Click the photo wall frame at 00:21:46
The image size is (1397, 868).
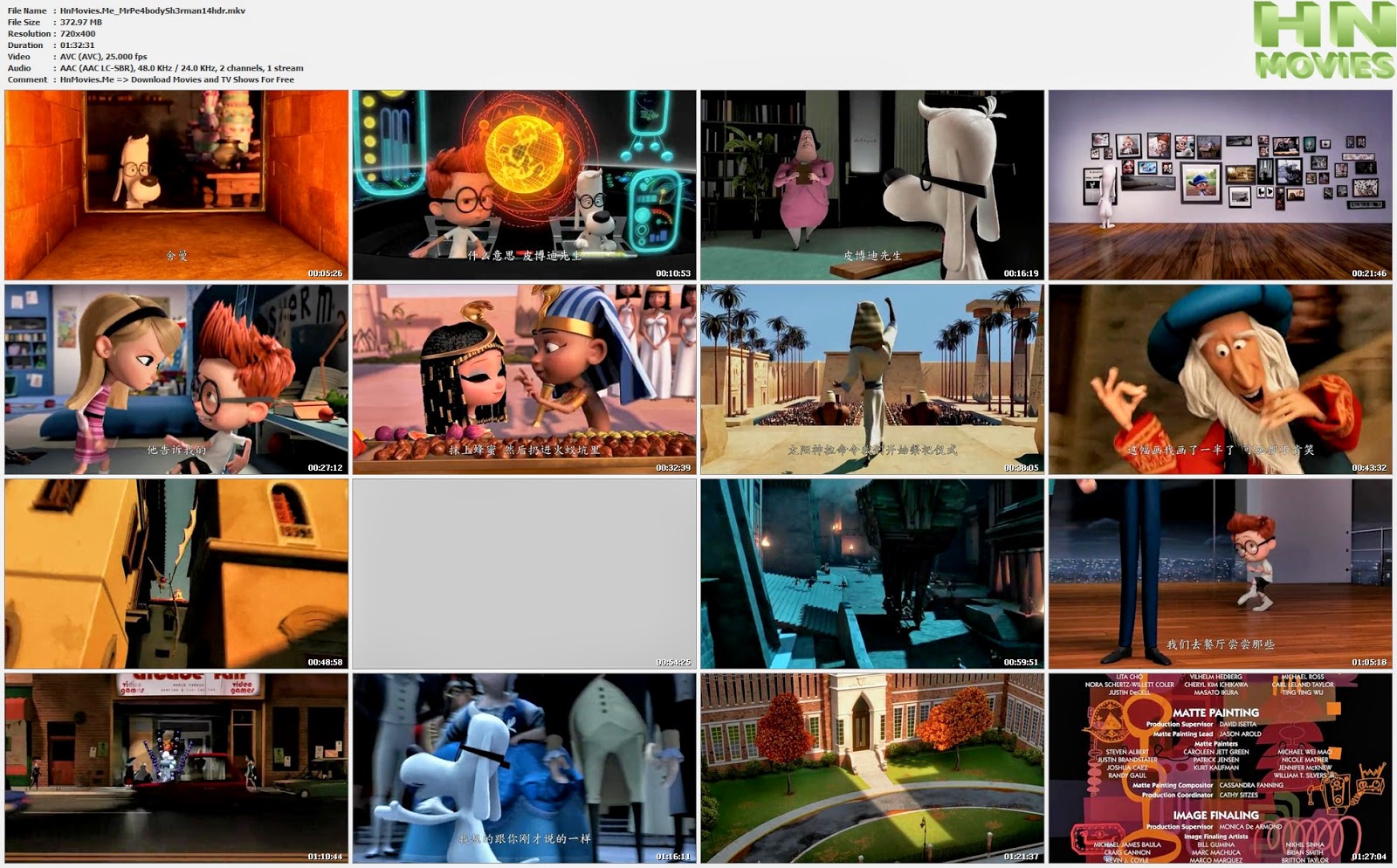tap(1221, 185)
